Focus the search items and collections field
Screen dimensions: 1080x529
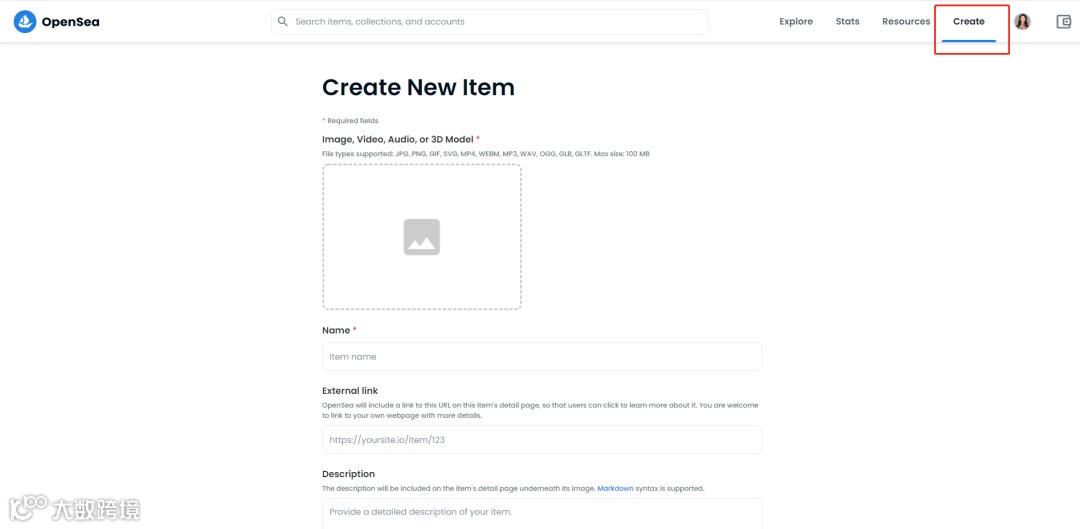[x=490, y=21]
